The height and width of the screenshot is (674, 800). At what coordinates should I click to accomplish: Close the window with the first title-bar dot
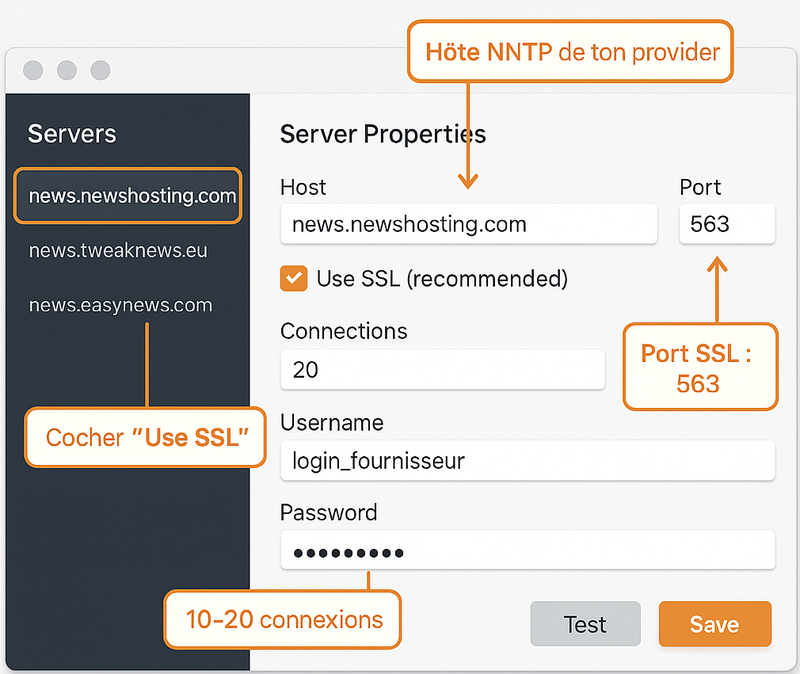tap(33, 70)
